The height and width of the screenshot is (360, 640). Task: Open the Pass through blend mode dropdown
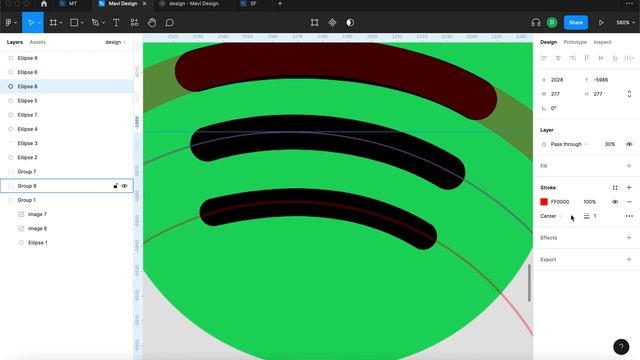pyautogui.click(x=569, y=144)
